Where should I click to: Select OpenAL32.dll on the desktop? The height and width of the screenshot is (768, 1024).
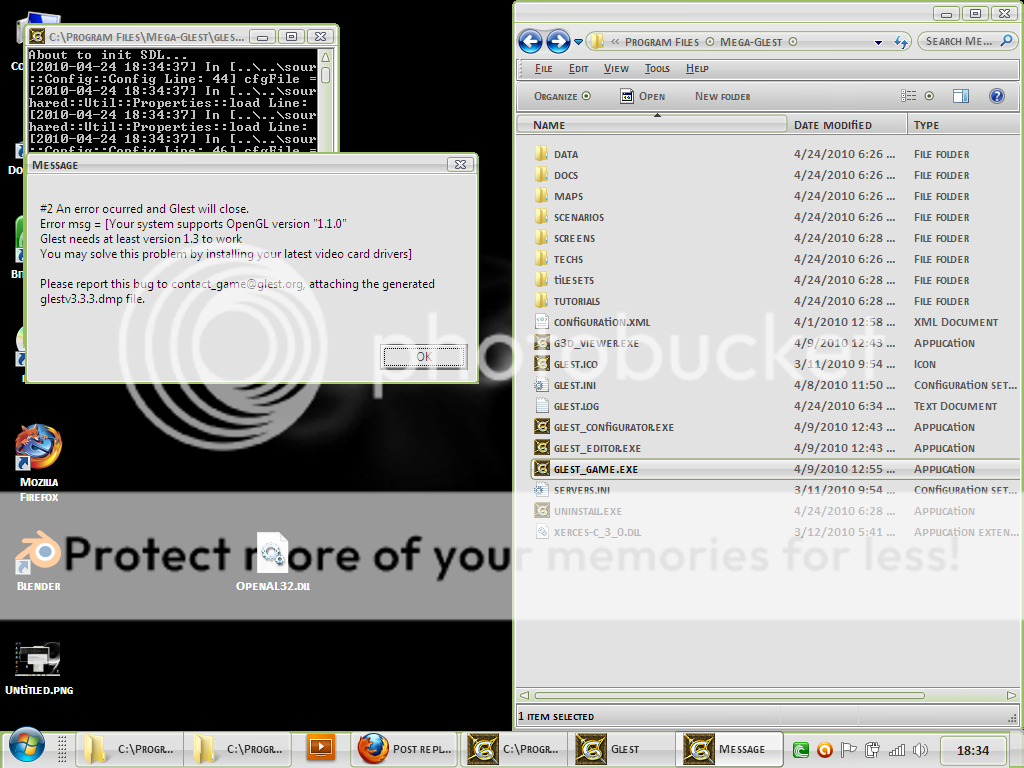point(272,563)
